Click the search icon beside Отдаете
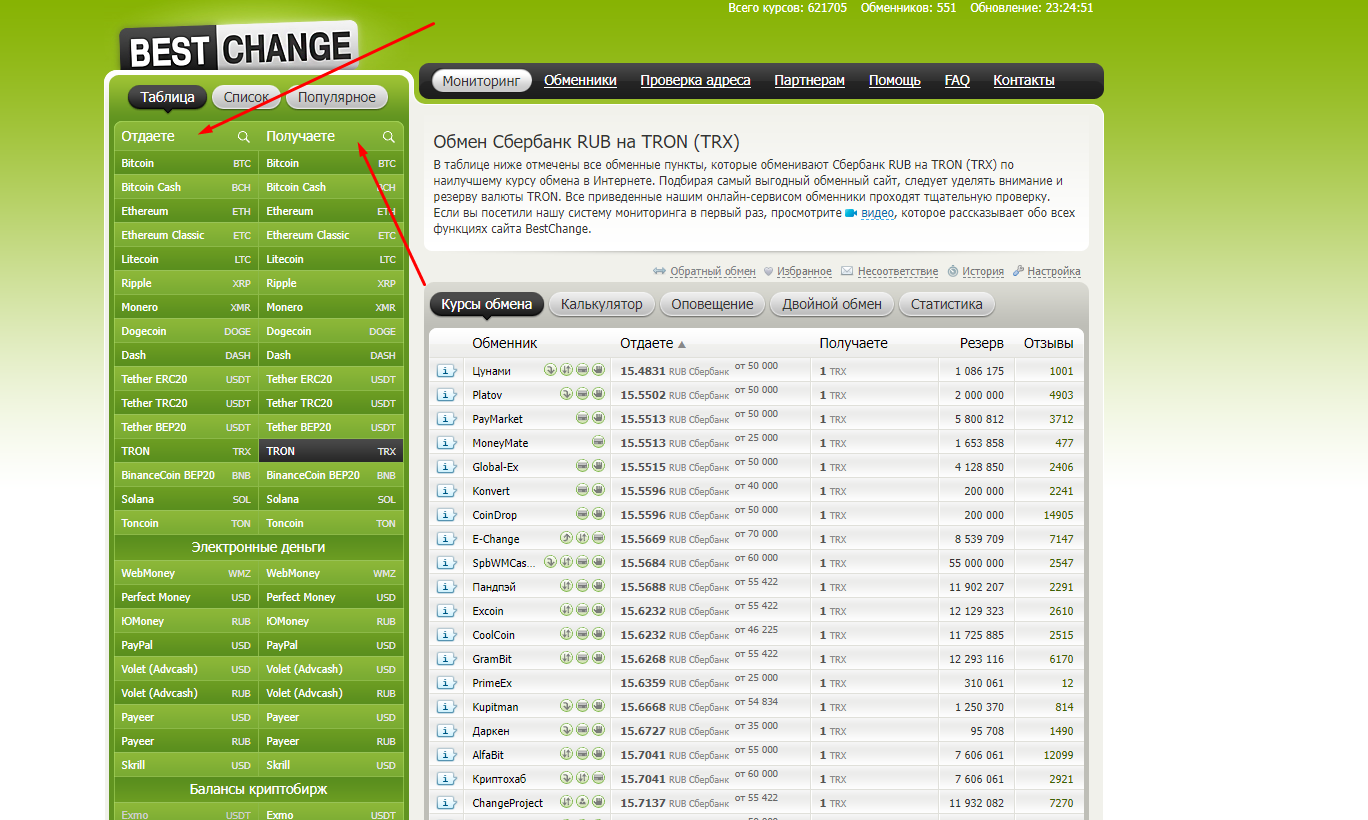This screenshot has height=820, width=1368. coord(243,137)
